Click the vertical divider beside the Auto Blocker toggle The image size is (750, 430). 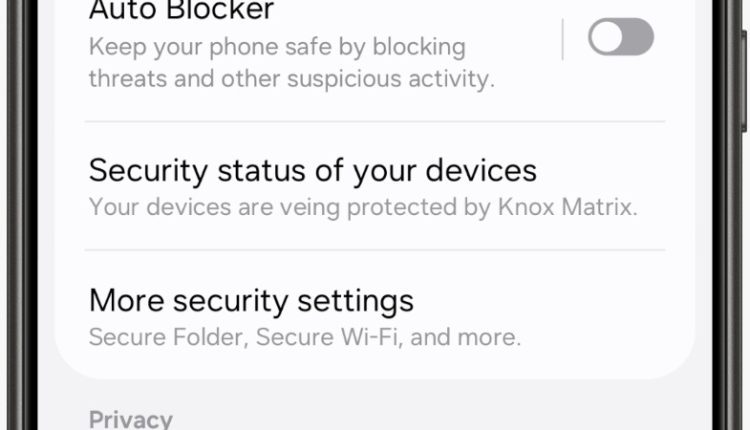563,40
